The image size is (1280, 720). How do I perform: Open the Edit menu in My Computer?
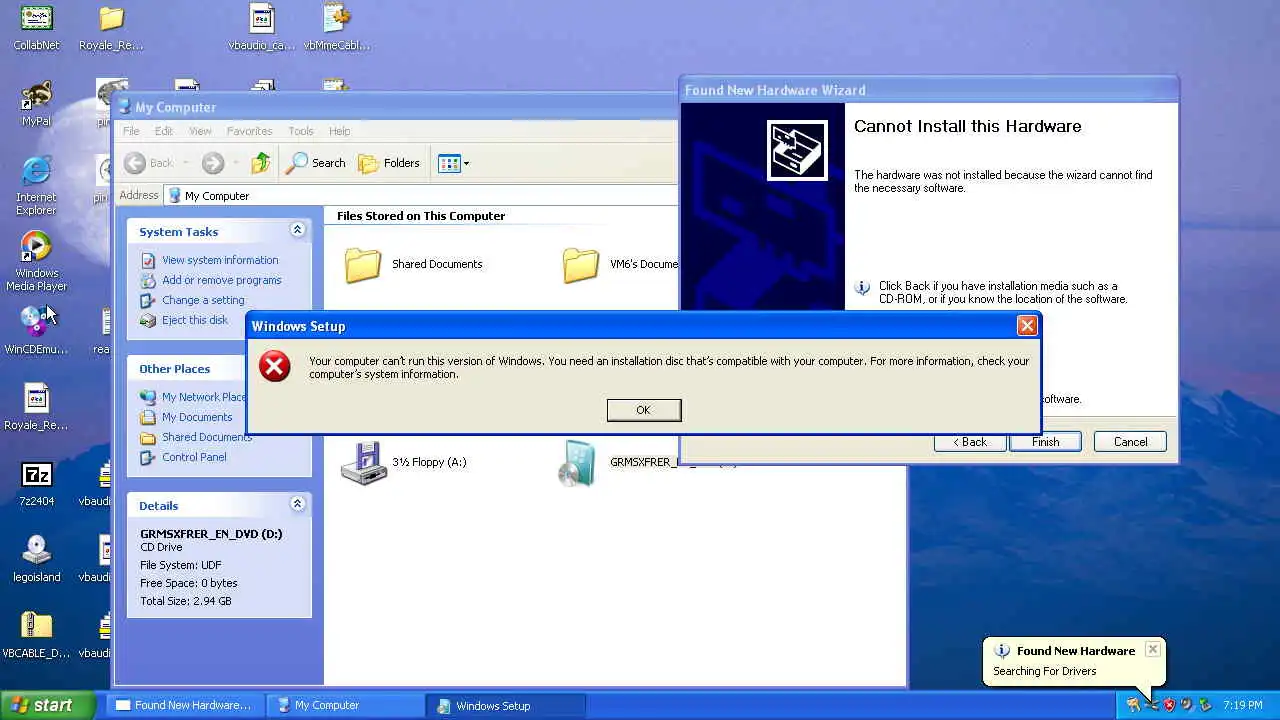[x=163, y=131]
